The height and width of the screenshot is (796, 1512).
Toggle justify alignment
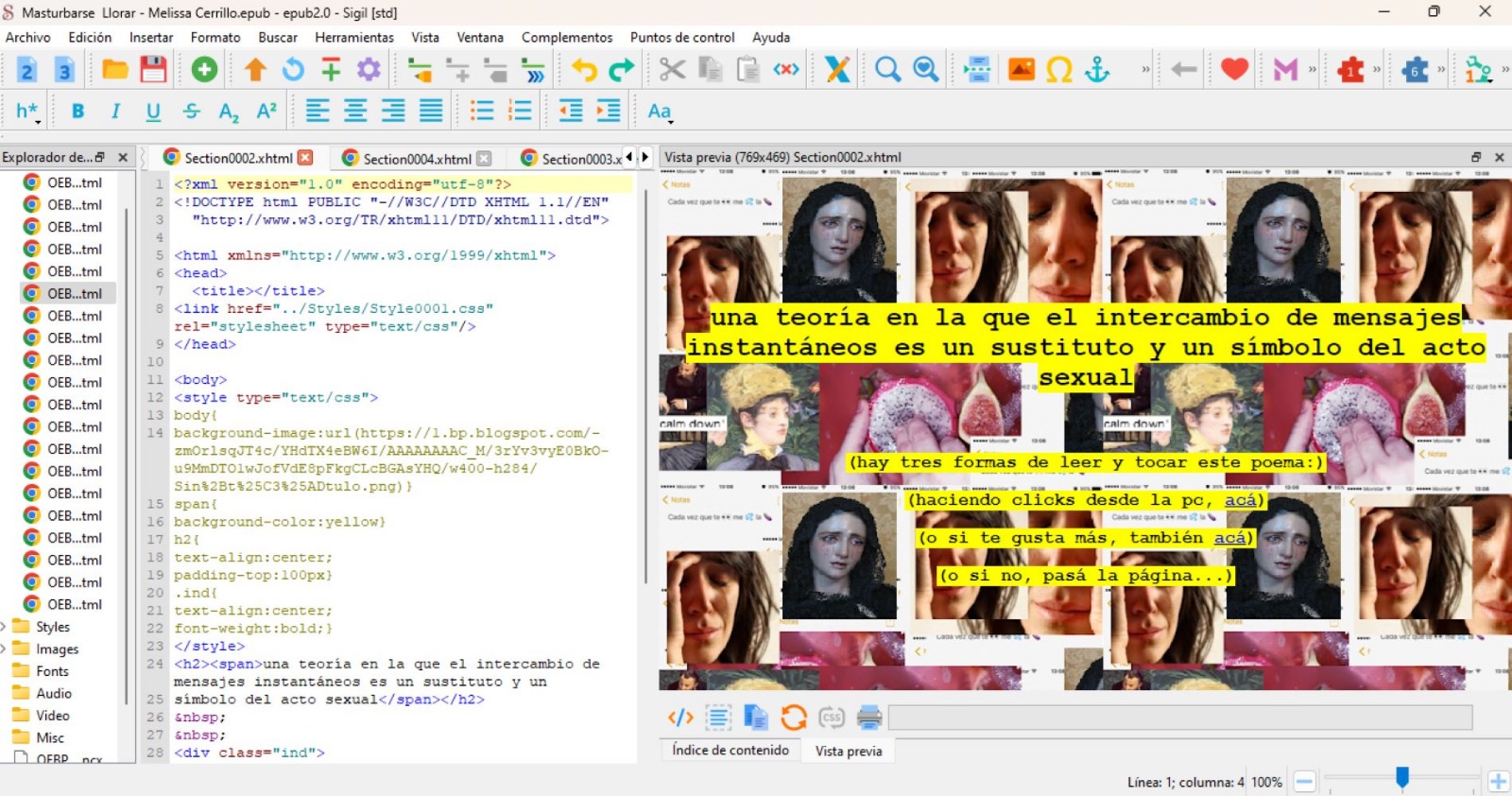pyautogui.click(x=431, y=112)
